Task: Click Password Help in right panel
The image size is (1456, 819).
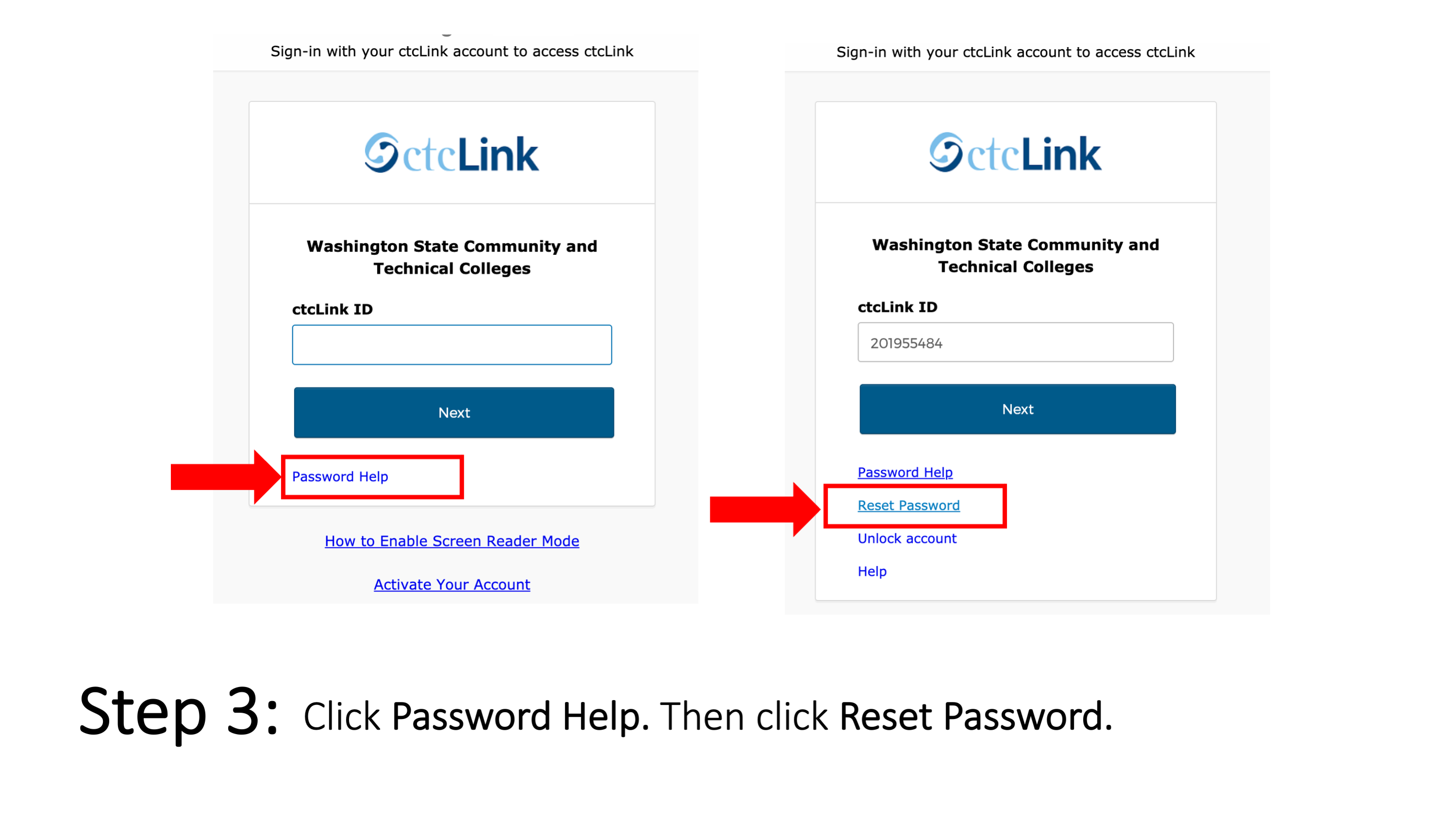Action: coord(905,471)
